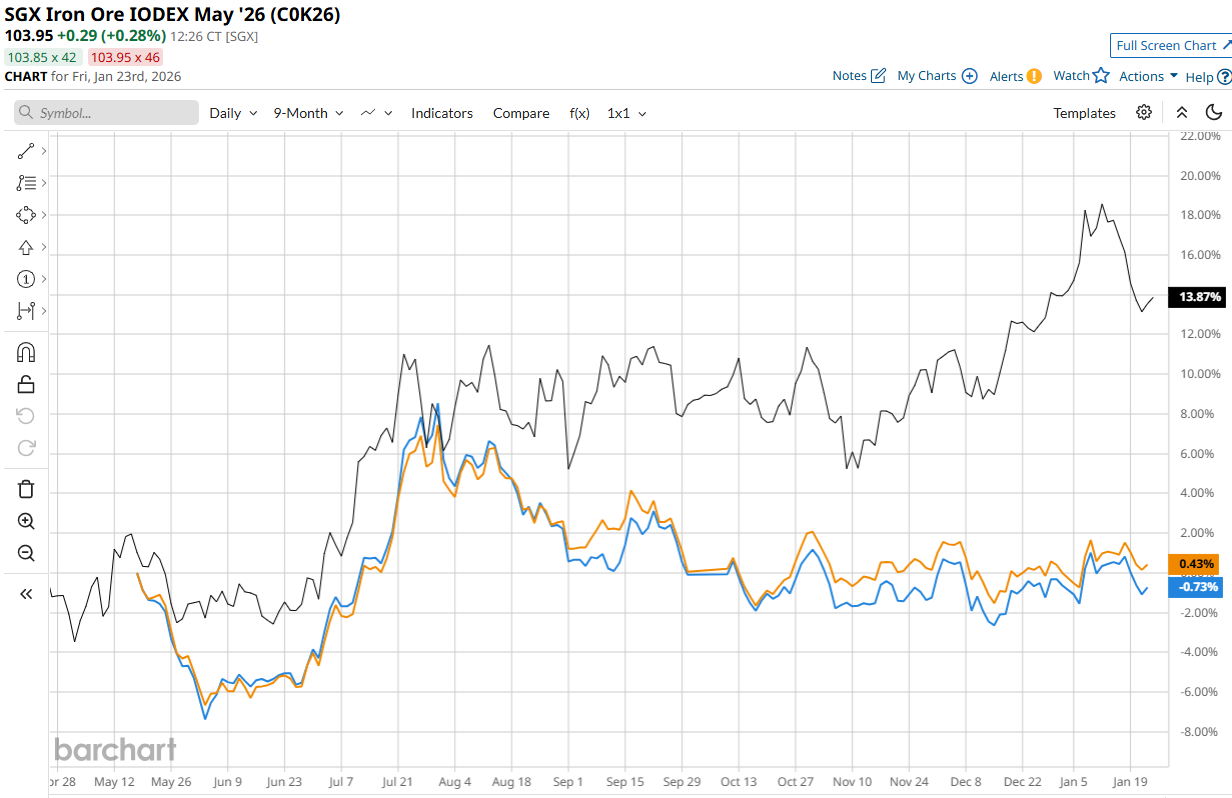
Task: Open the Templates button
Action: coord(1084,113)
